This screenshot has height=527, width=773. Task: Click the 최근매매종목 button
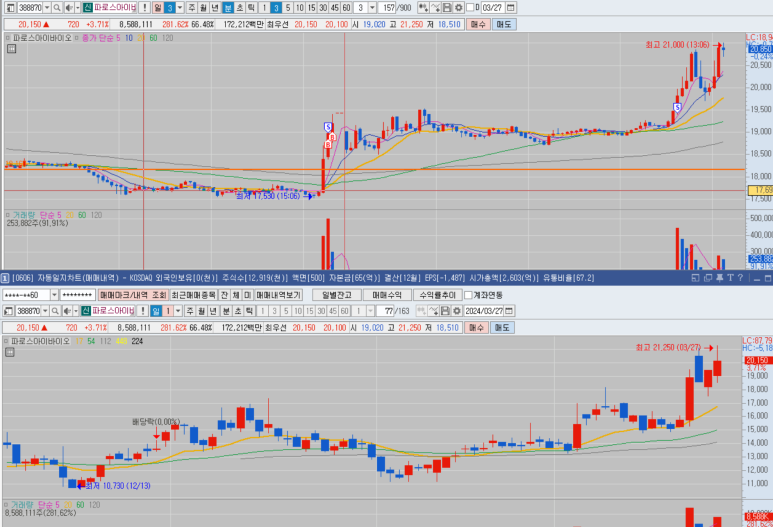[193, 295]
